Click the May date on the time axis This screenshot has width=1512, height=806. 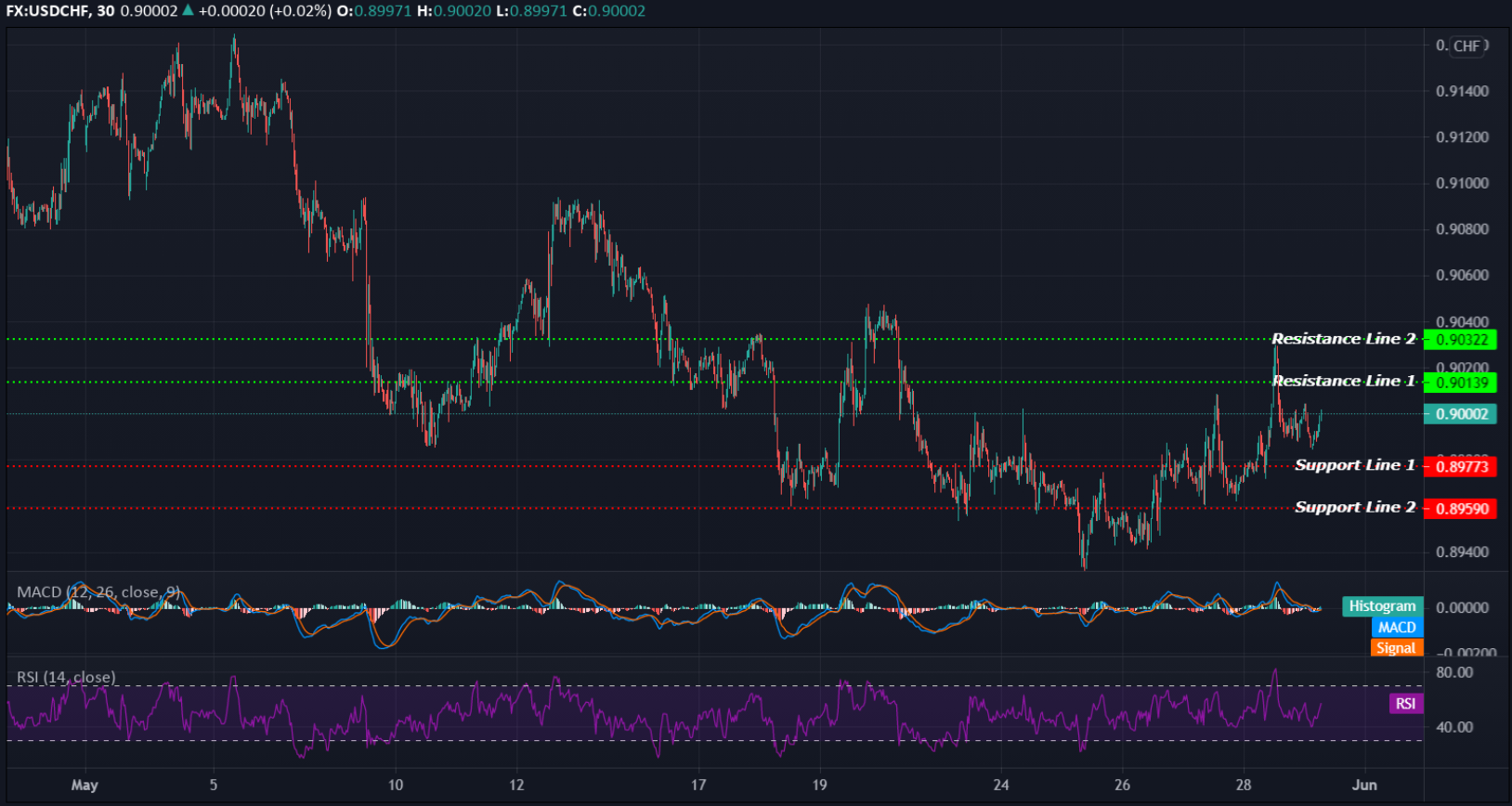pos(85,786)
